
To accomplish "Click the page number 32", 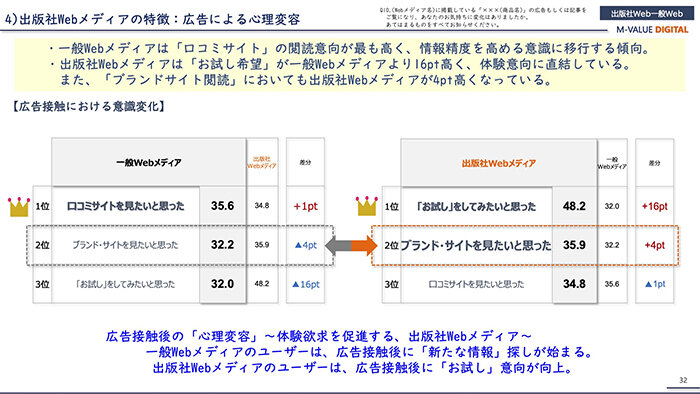I will [683, 380].
